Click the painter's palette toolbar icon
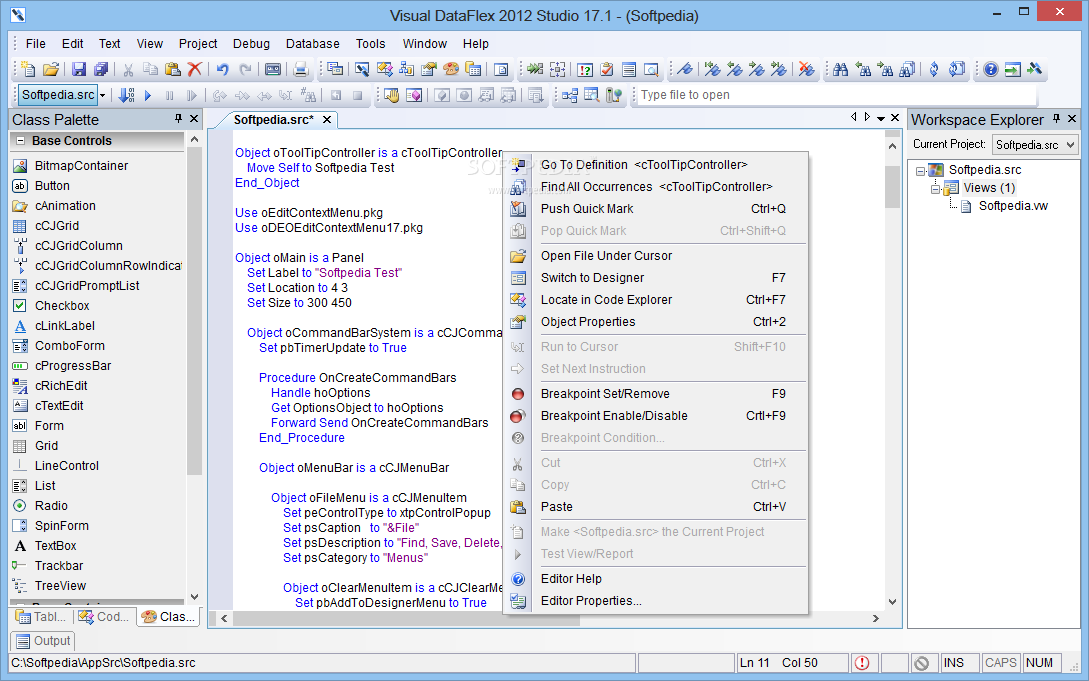Image resolution: width=1089 pixels, height=681 pixels. [451, 69]
